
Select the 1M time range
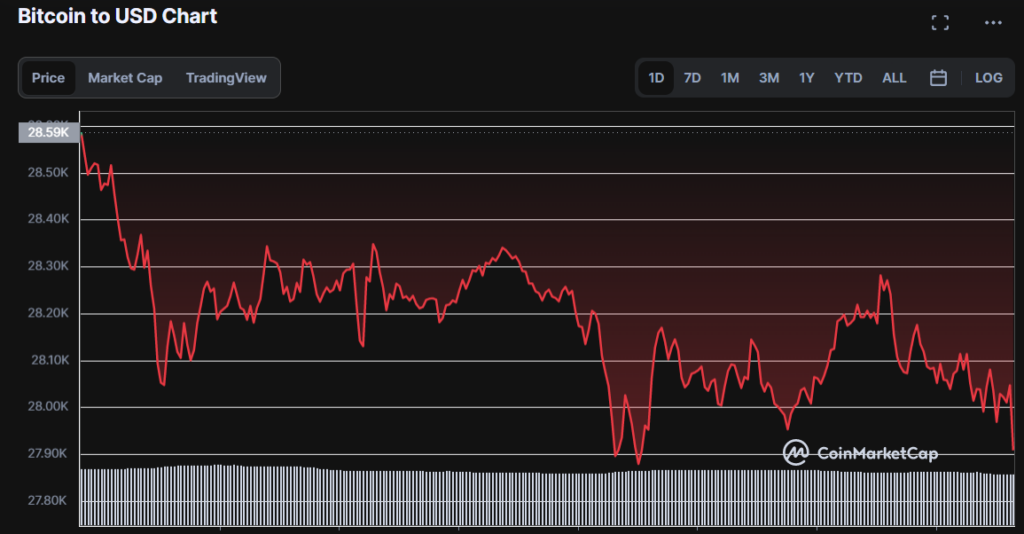coord(729,78)
